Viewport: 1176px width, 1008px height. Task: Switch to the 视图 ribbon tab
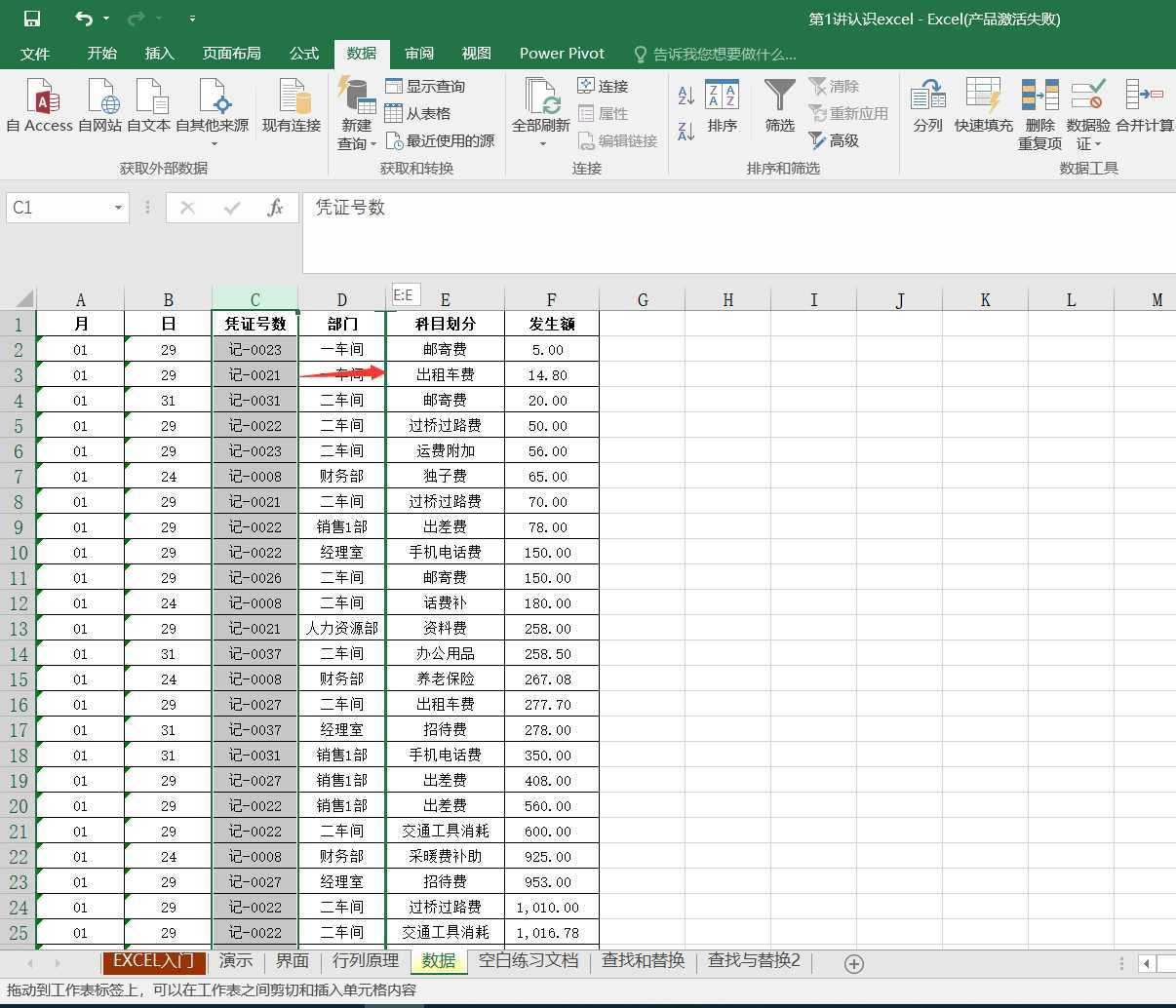(x=476, y=53)
